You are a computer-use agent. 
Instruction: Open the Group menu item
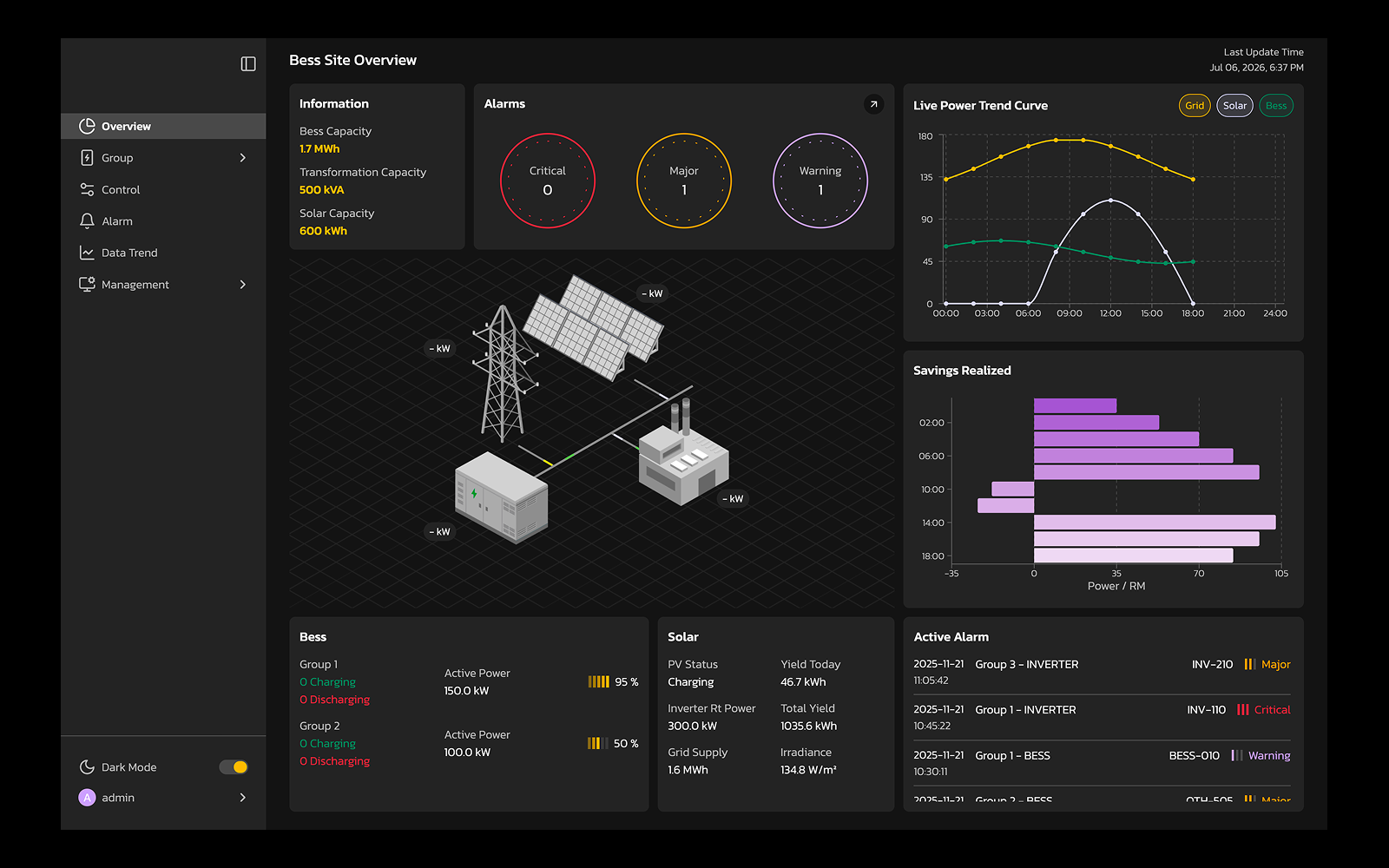[163, 158]
